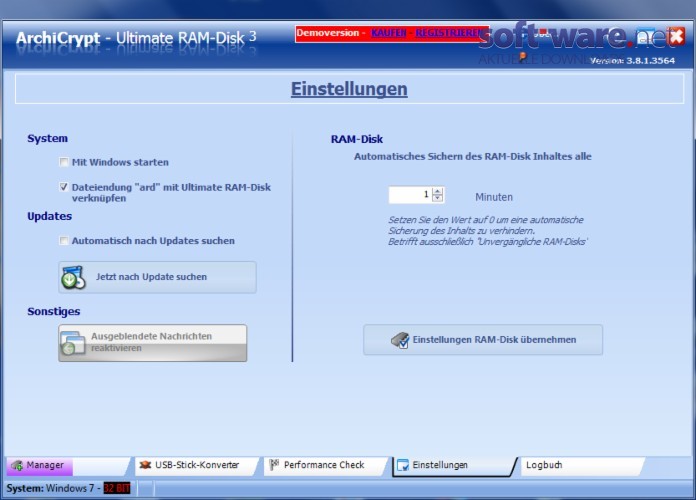Click the Updates section heading

click(50, 216)
